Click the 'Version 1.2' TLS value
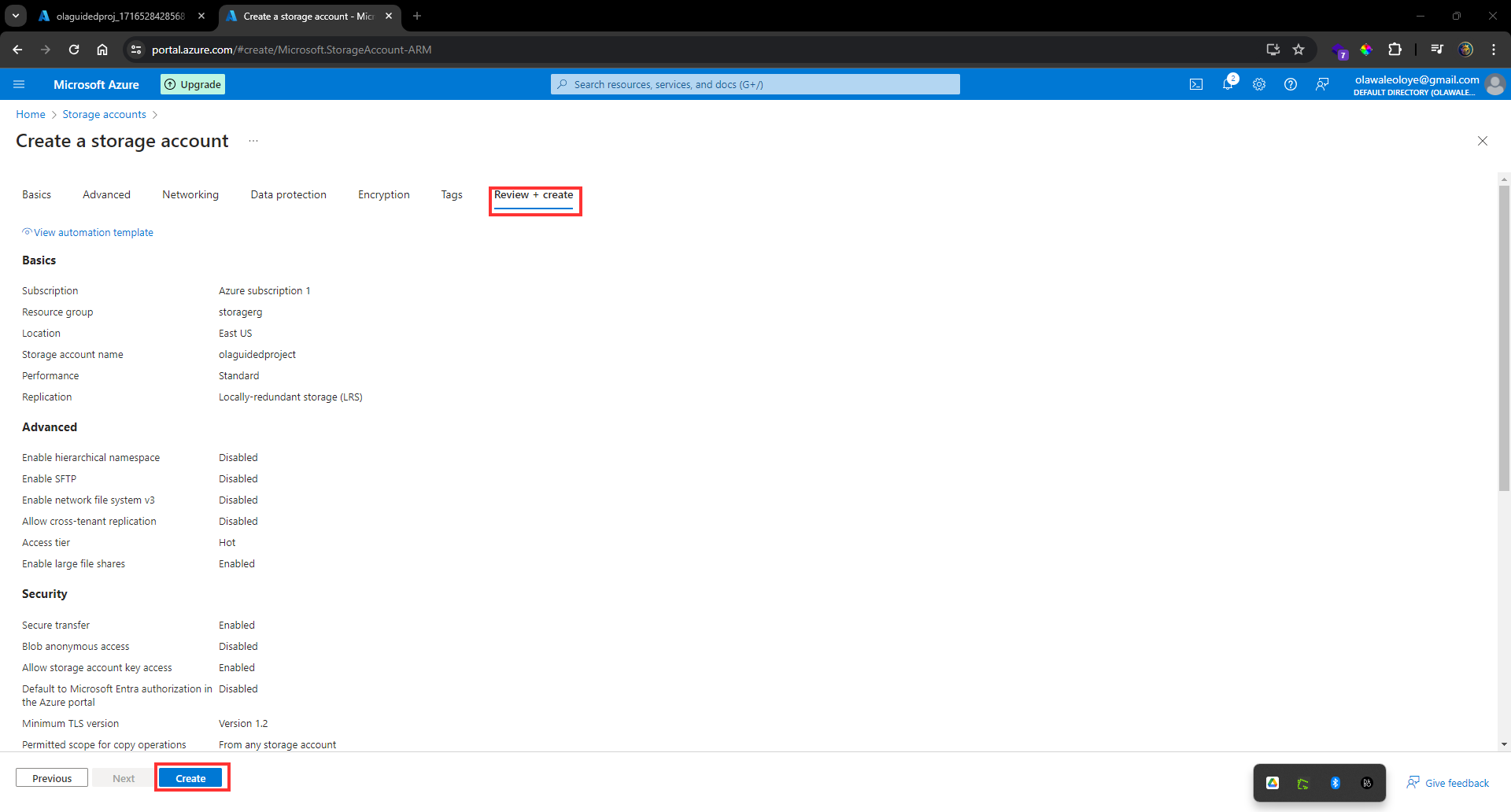1511x812 pixels. click(243, 724)
